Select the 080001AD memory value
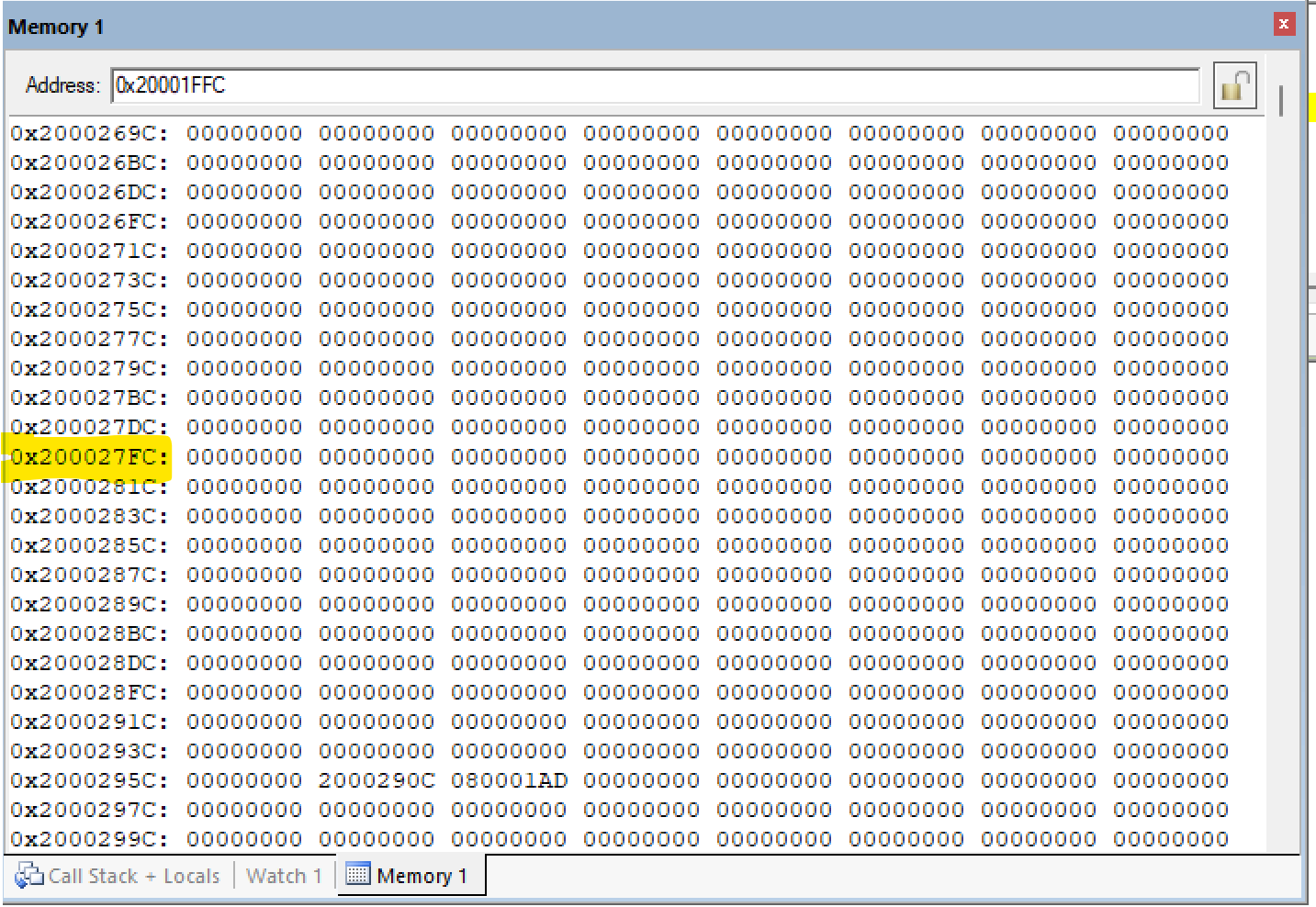 509,780
